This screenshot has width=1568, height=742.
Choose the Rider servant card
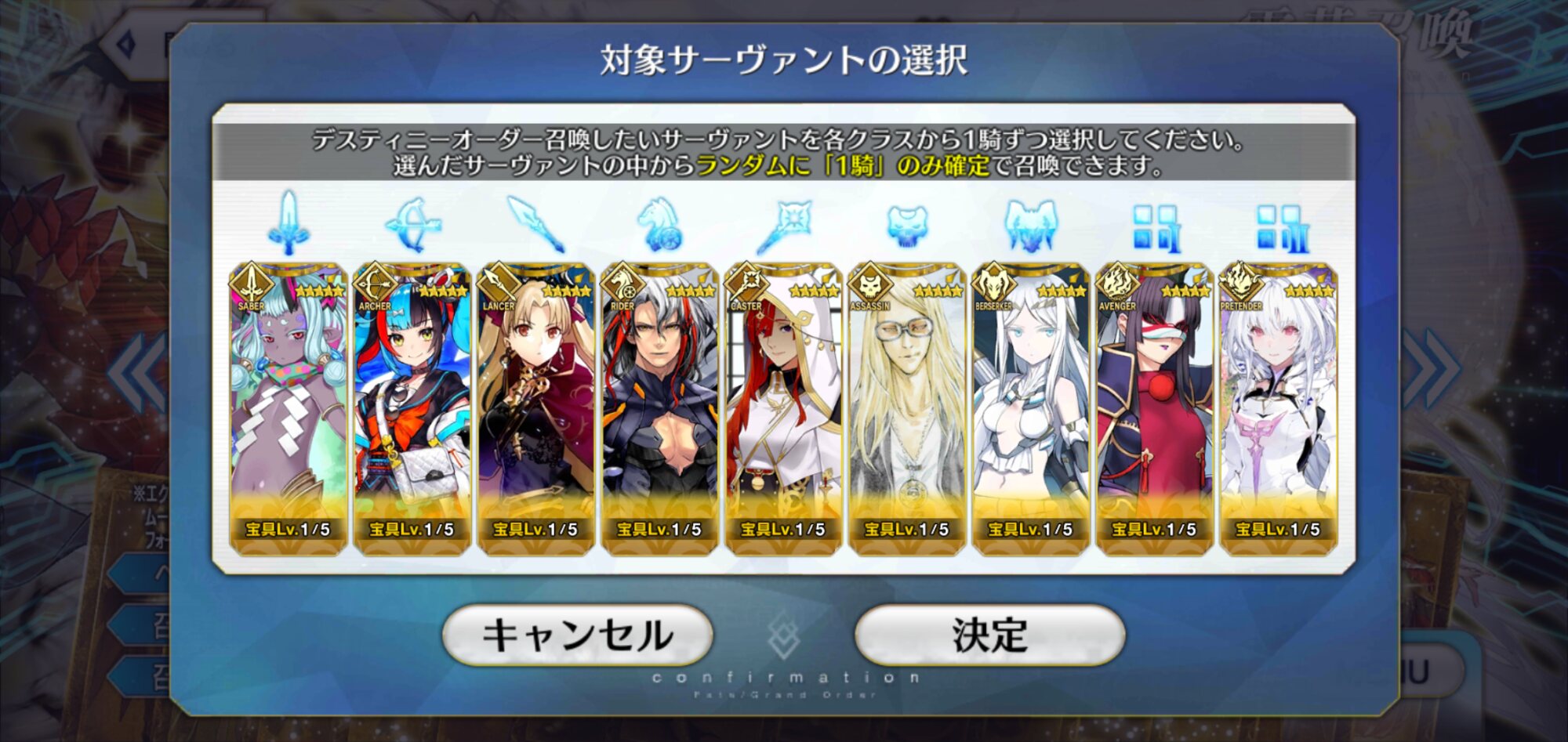point(659,409)
